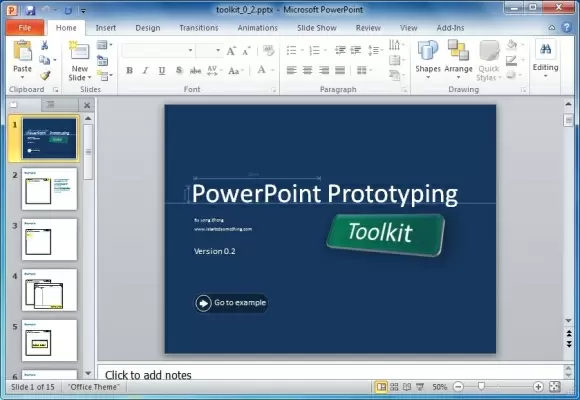Click Zoom Out minus button
Image resolution: width=580 pixels, height=400 pixels.
pyautogui.click(x=458, y=387)
